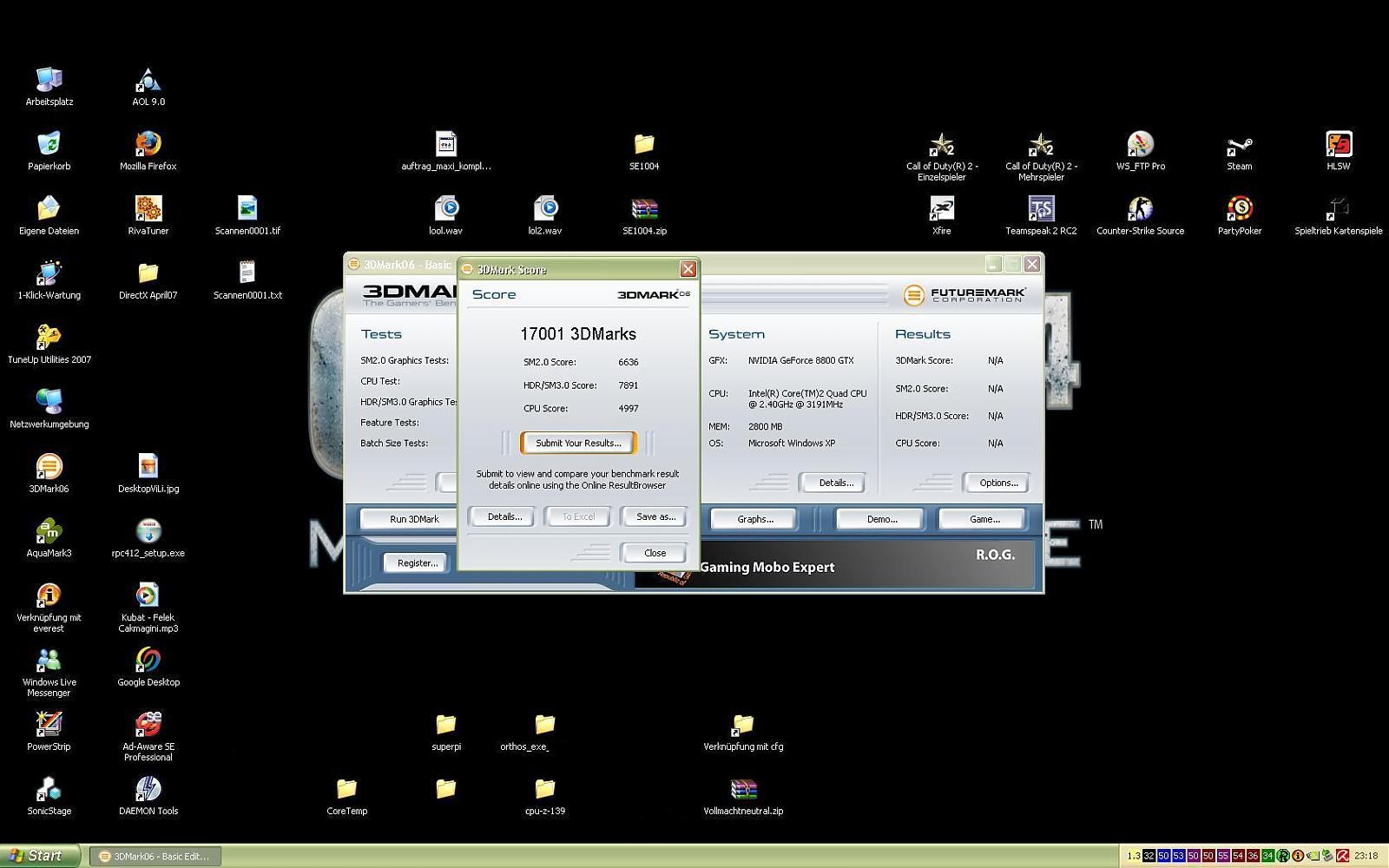Click the Gaming Mobo Expert banner
The height and width of the screenshot is (868, 1389).
834,565
